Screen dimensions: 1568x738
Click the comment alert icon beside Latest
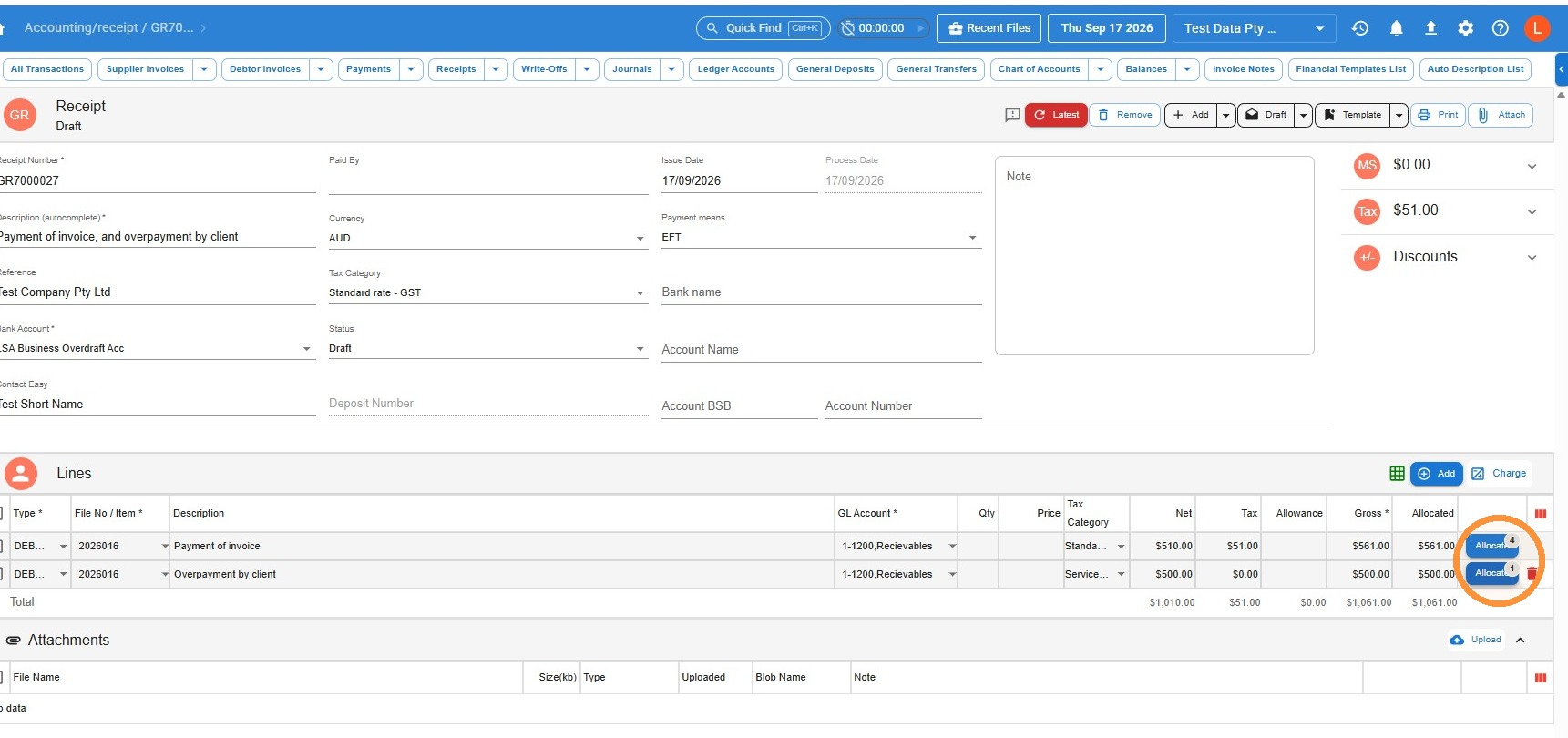[x=1012, y=115]
